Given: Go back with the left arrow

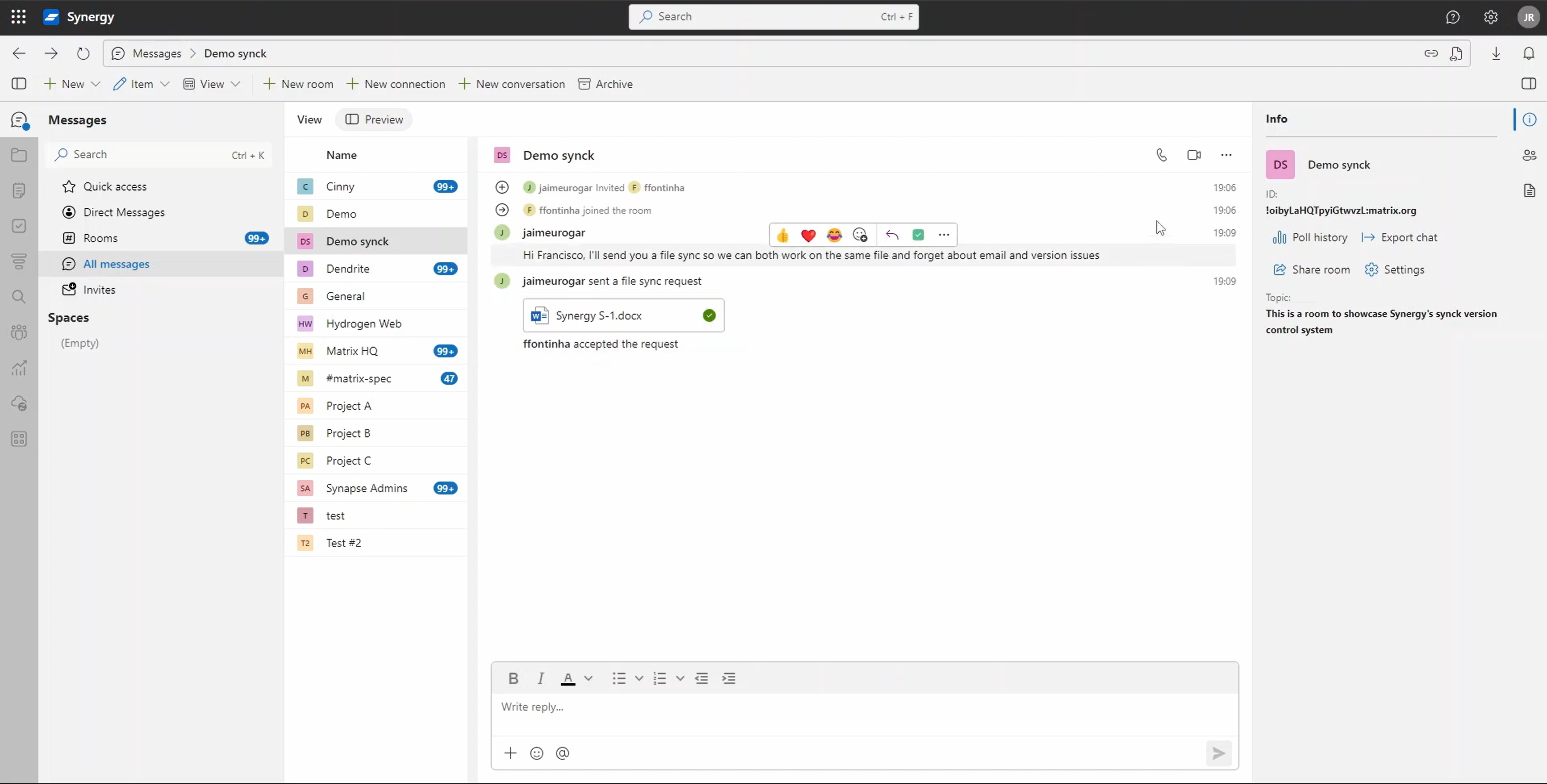Looking at the screenshot, I should pyautogui.click(x=19, y=54).
